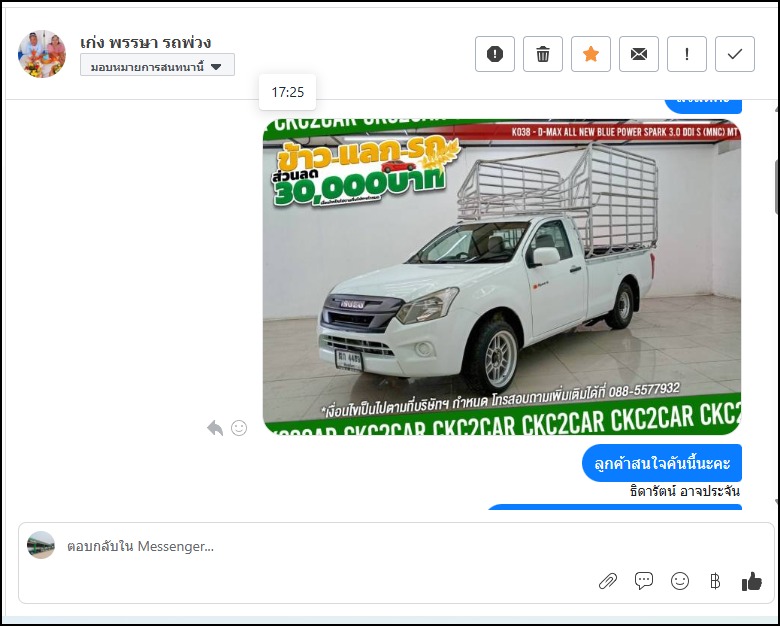The height and width of the screenshot is (626, 780).
Task: Open emoji picker in reply box
Action: (680, 581)
